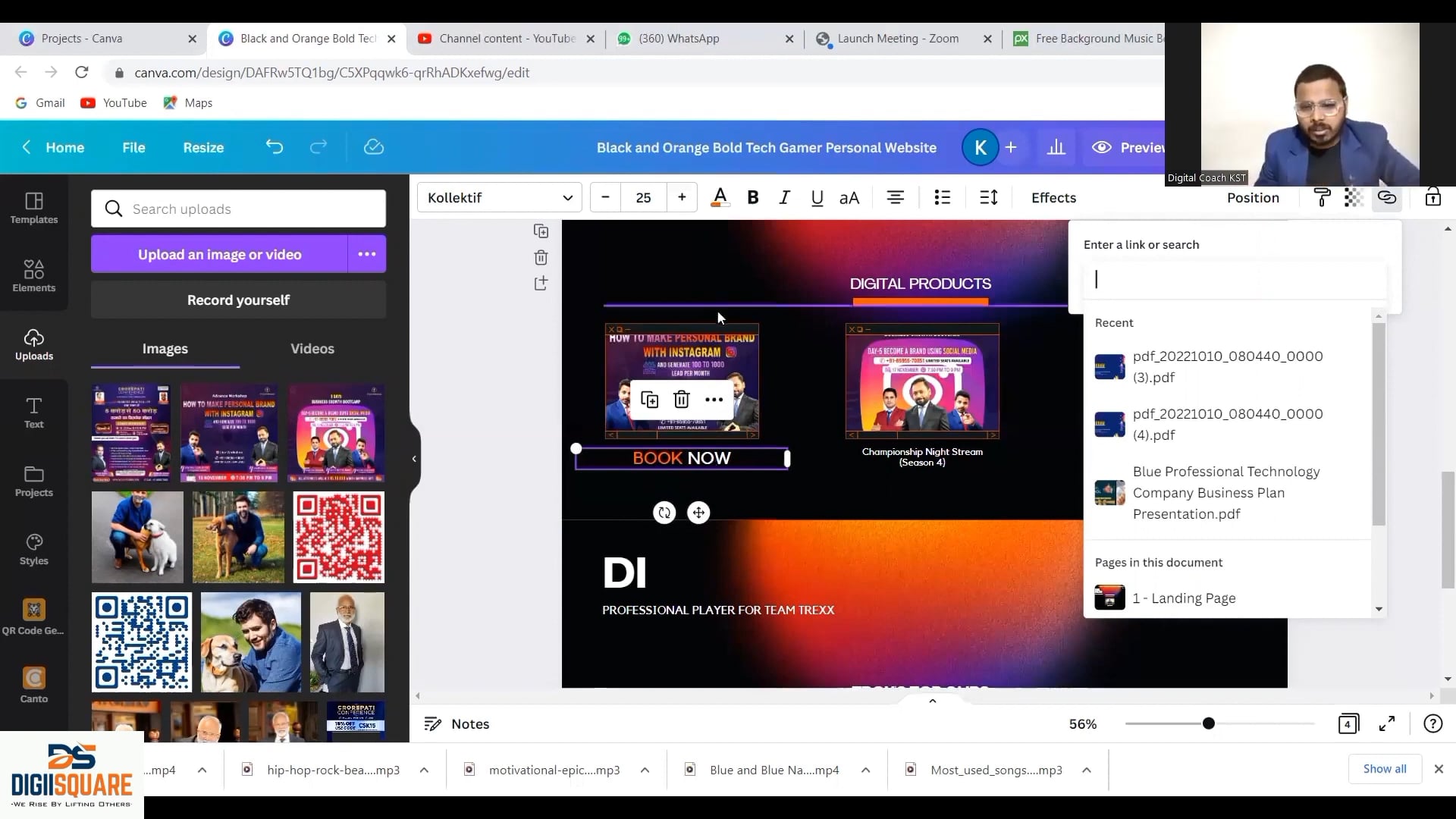Open the Text sidebar panel
Image resolution: width=1456 pixels, height=819 pixels.
click(x=34, y=413)
